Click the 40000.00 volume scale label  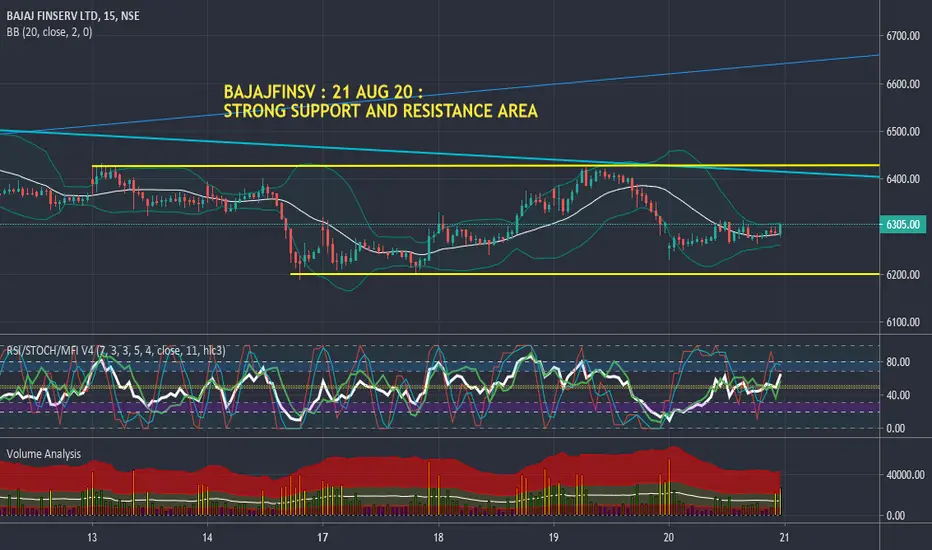pyautogui.click(x=905, y=474)
